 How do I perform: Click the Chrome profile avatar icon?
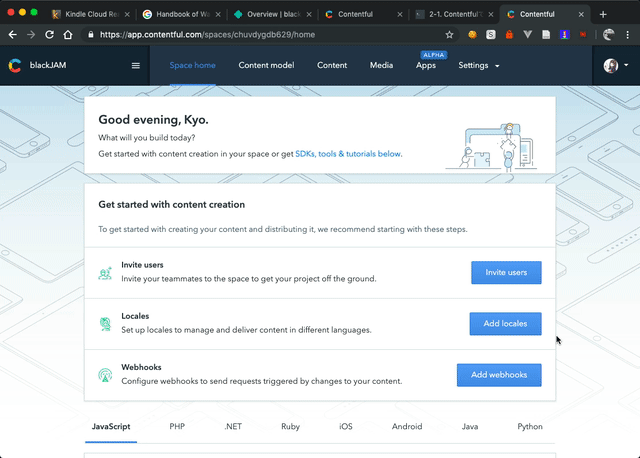609,35
